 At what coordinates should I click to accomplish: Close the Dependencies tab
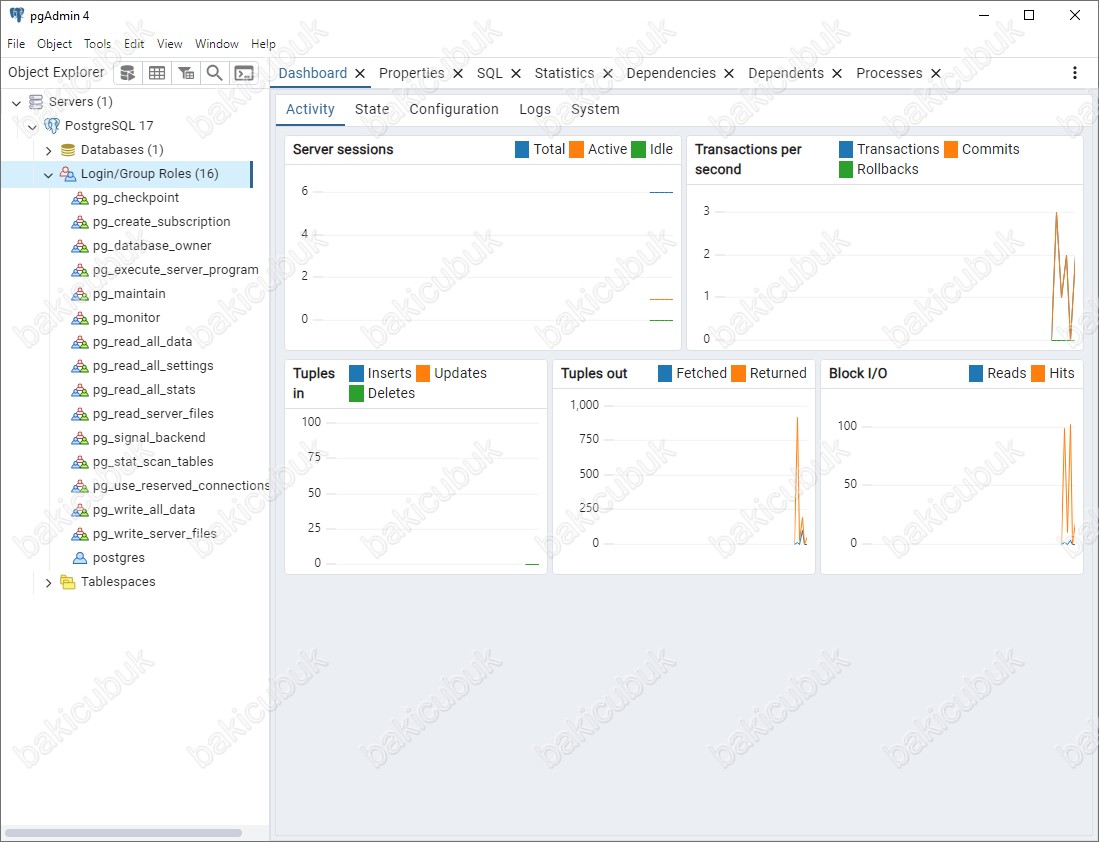(x=729, y=74)
